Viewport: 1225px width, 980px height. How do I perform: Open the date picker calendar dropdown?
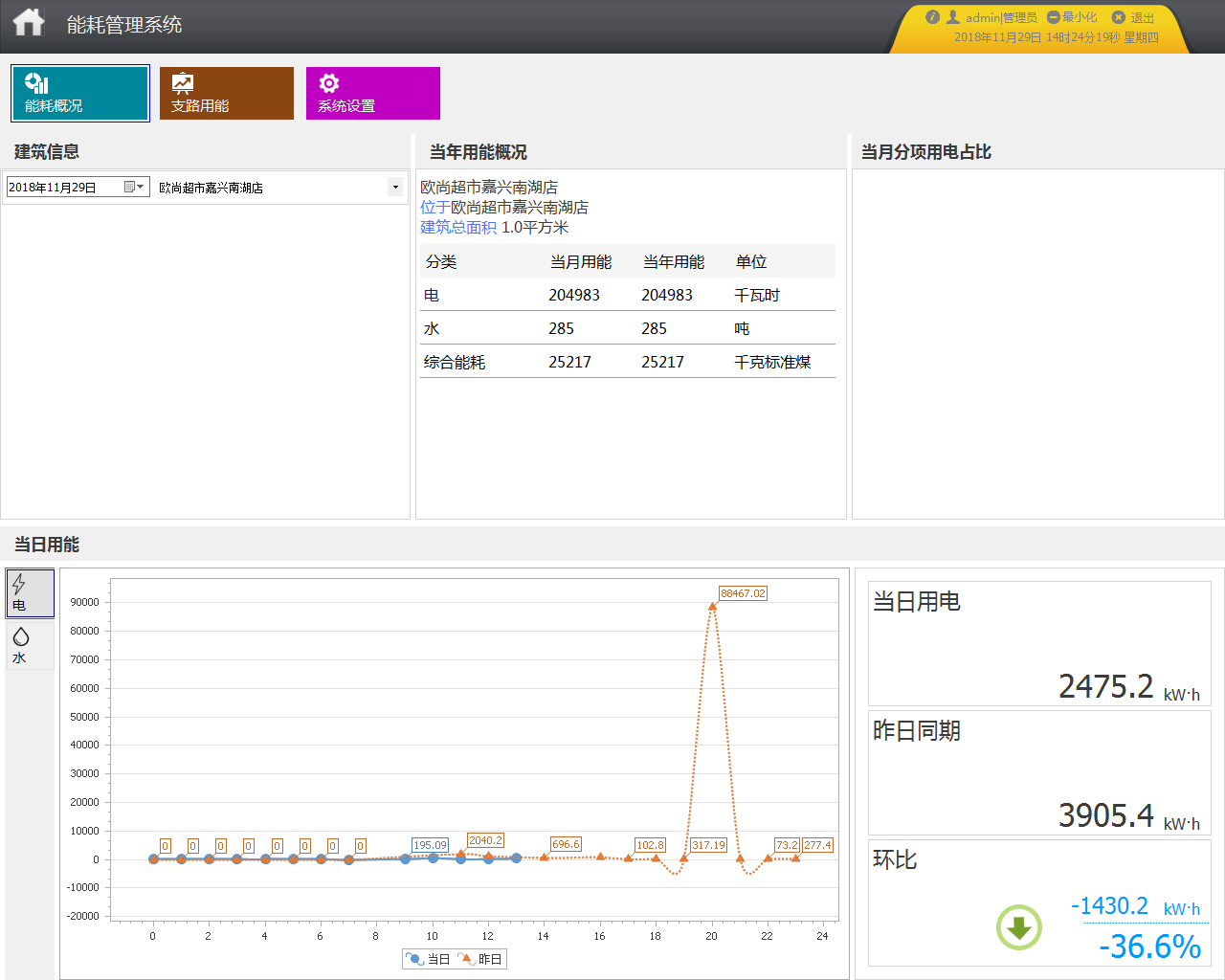tap(134, 188)
